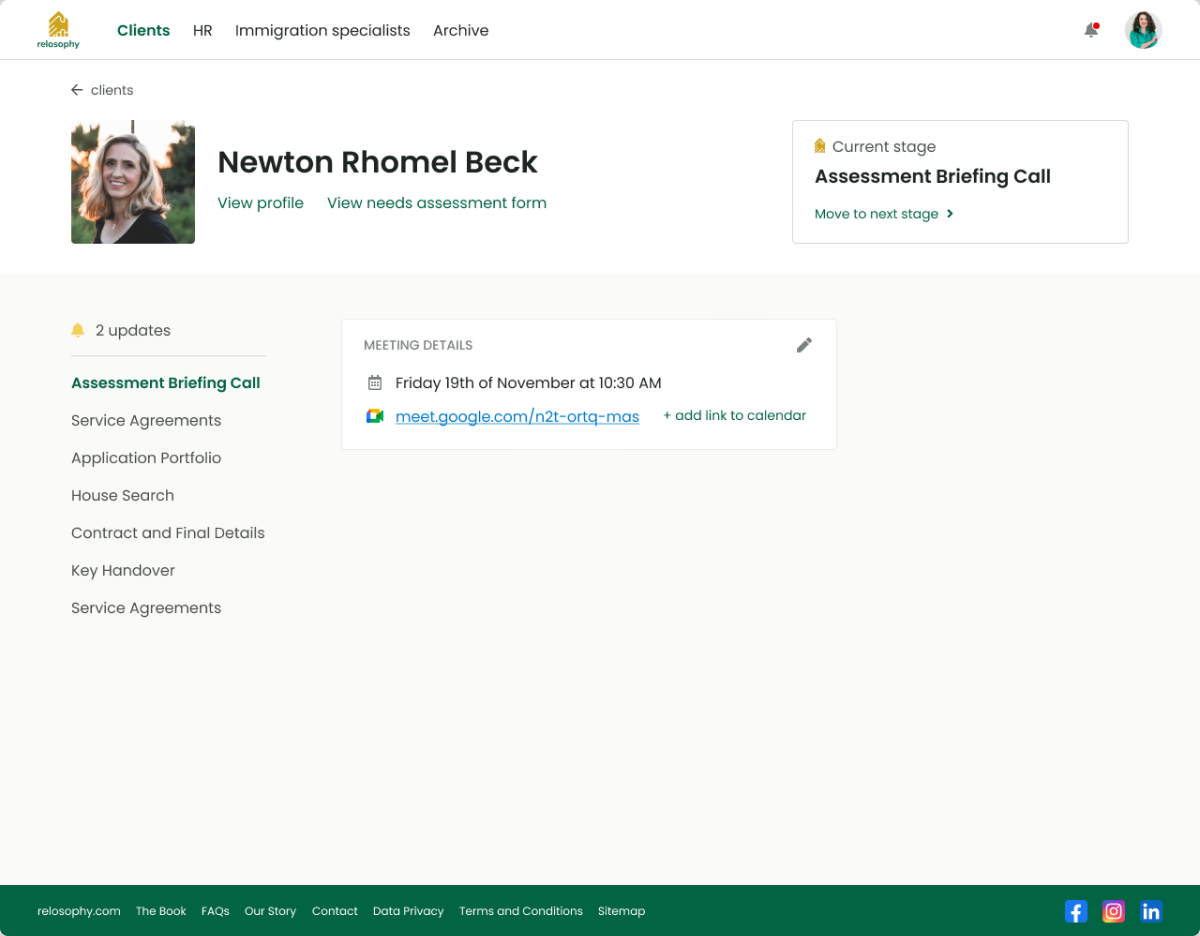Open The Book footer link
Viewport: 1200px width, 936px height.
click(161, 911)
